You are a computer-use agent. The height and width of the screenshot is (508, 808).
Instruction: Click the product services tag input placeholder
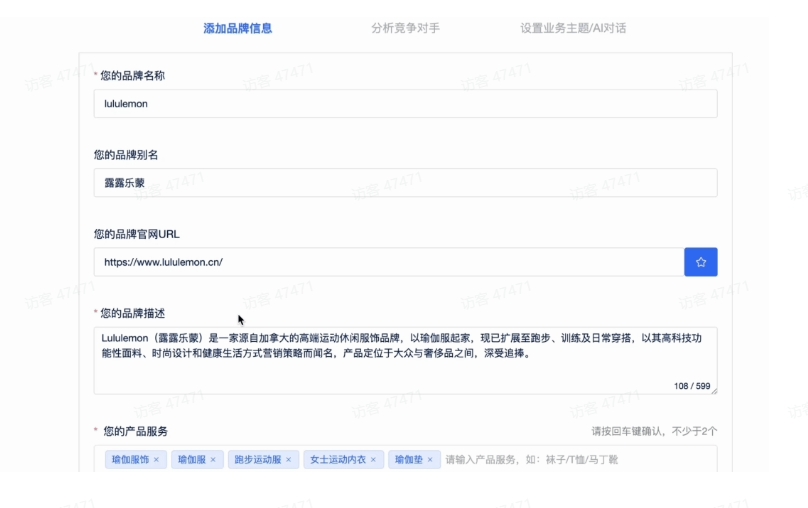[531, 460]
